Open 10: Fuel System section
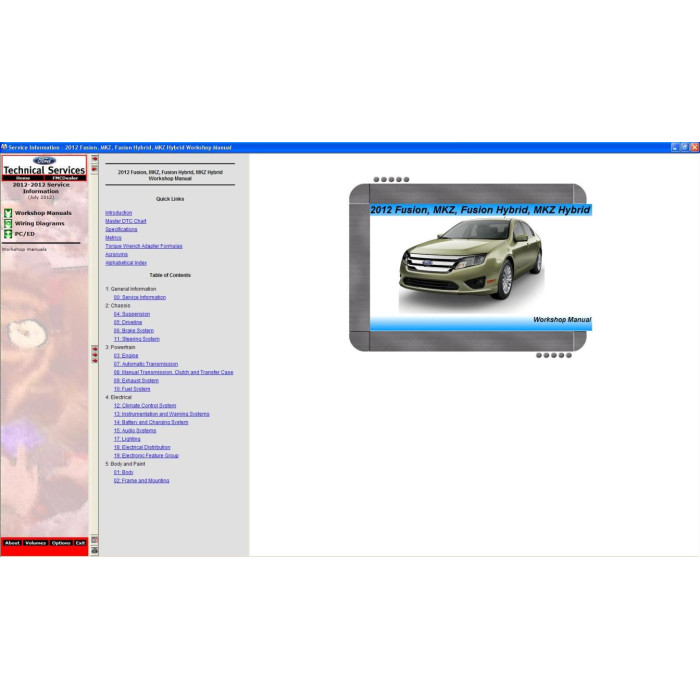 (x=132, y=389)
